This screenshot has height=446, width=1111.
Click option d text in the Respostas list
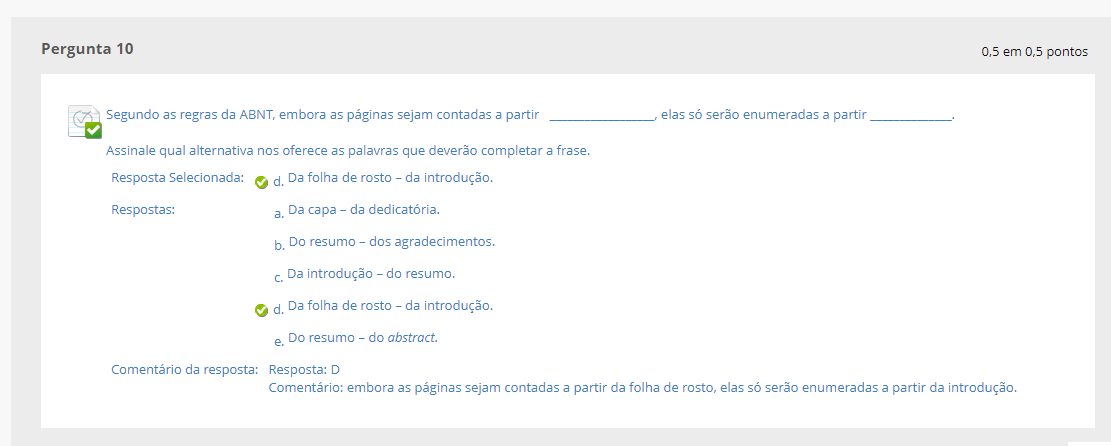click(x=390, y=305)
